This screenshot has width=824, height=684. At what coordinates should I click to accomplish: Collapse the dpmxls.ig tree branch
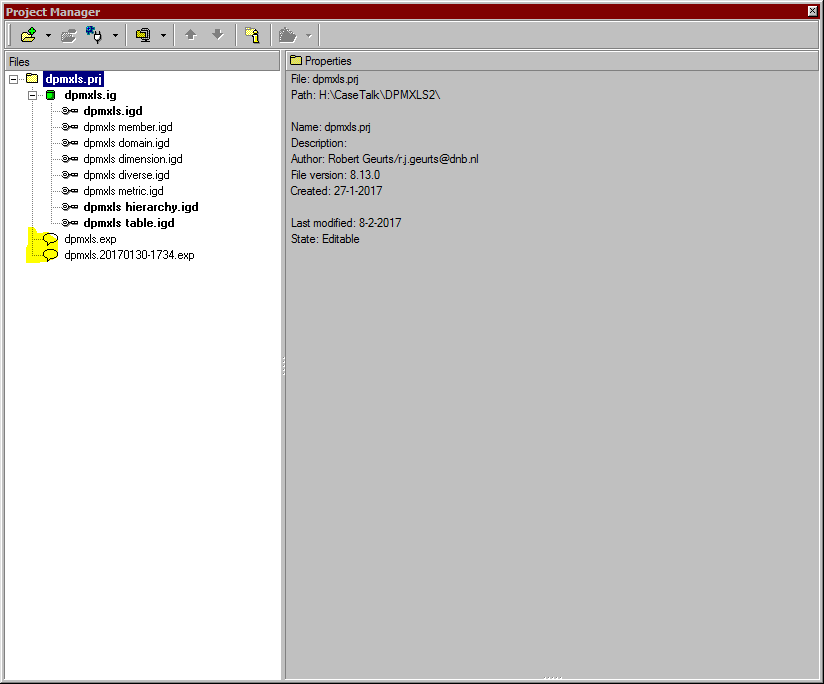click(x=32, y=95)
